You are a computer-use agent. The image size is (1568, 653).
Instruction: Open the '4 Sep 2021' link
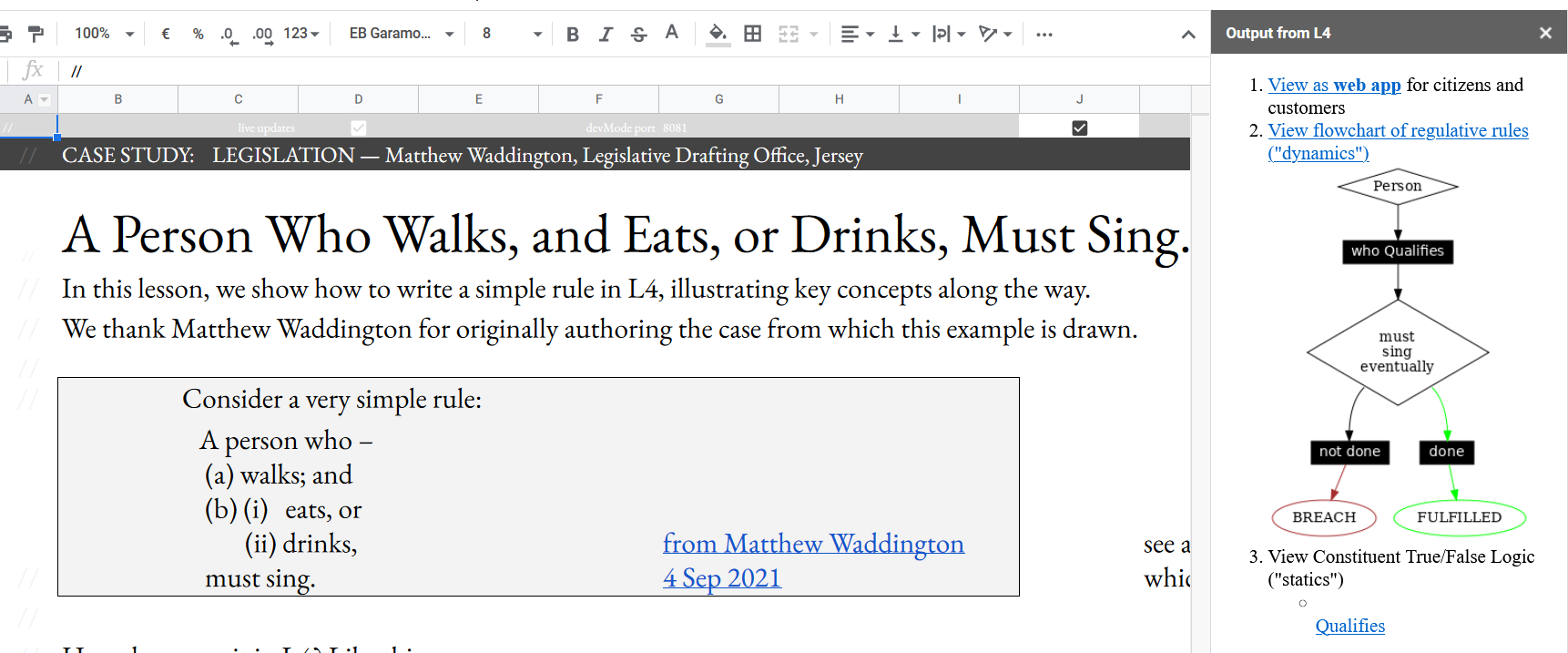(x=722, y=578)
